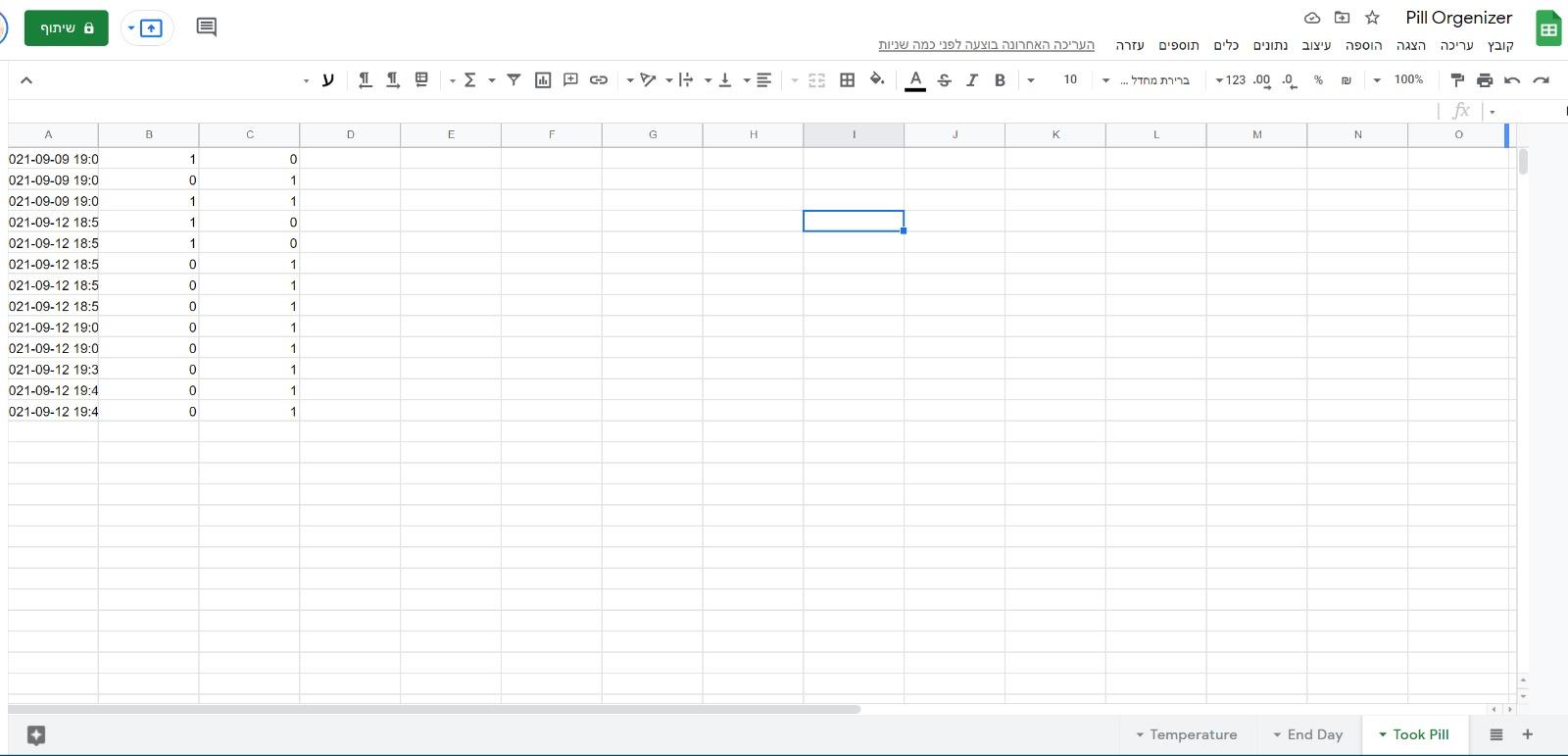
Task: Print the spreadsheet using the printer icon
Action: point(1485,80)
